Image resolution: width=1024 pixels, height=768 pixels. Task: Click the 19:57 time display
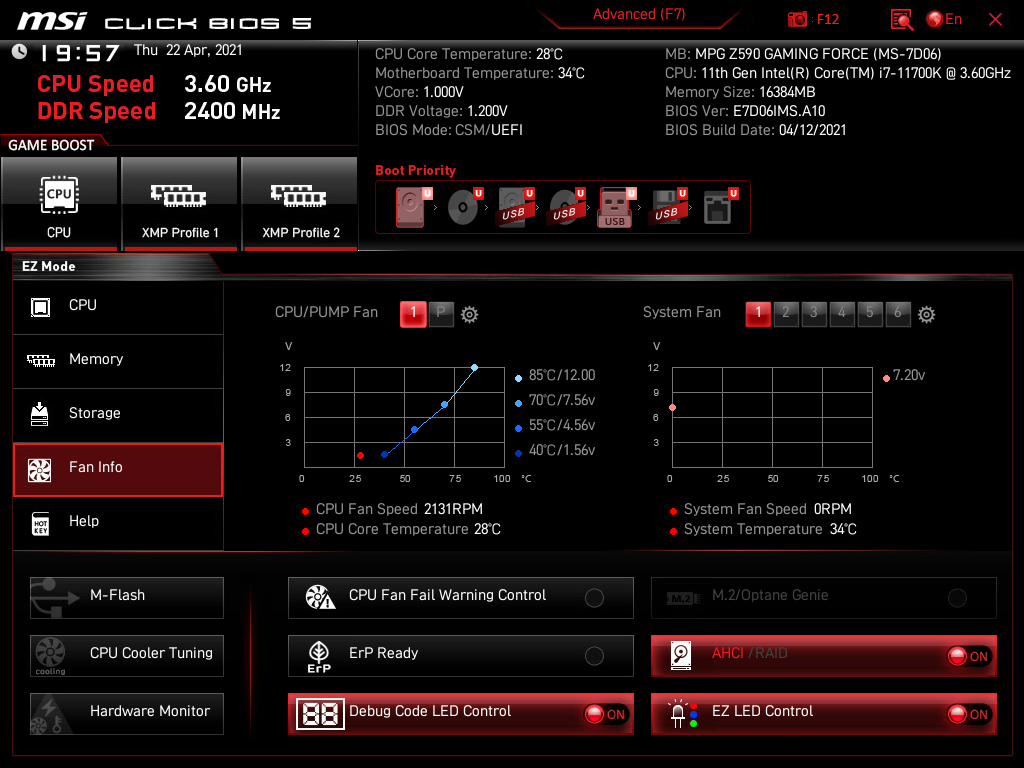[80, 53]
